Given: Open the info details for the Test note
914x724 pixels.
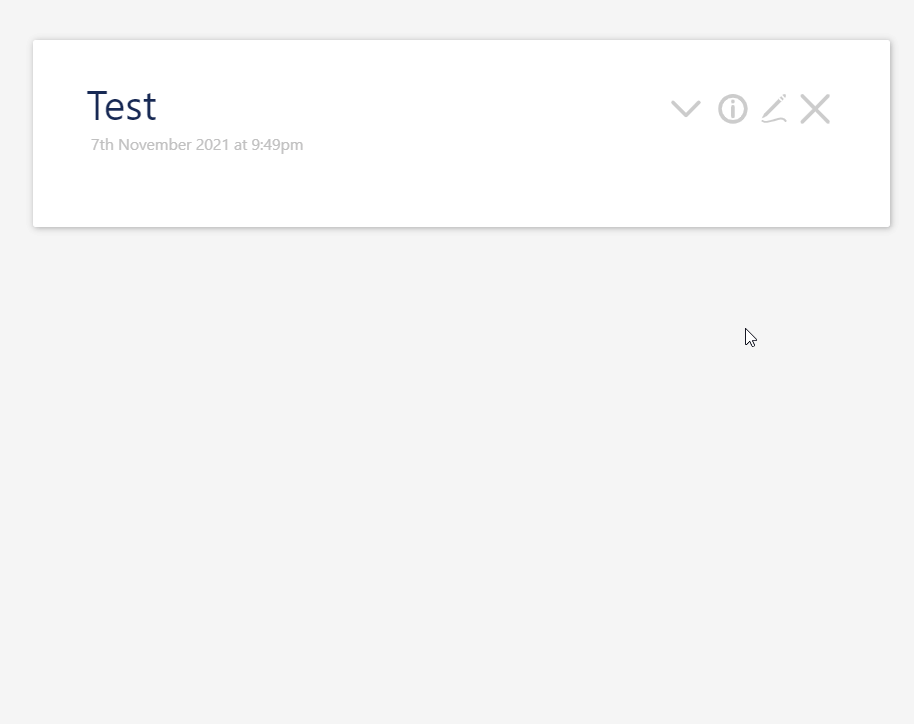Looking at the screenshot, I should pyautogui.click(x=733, y=109).
